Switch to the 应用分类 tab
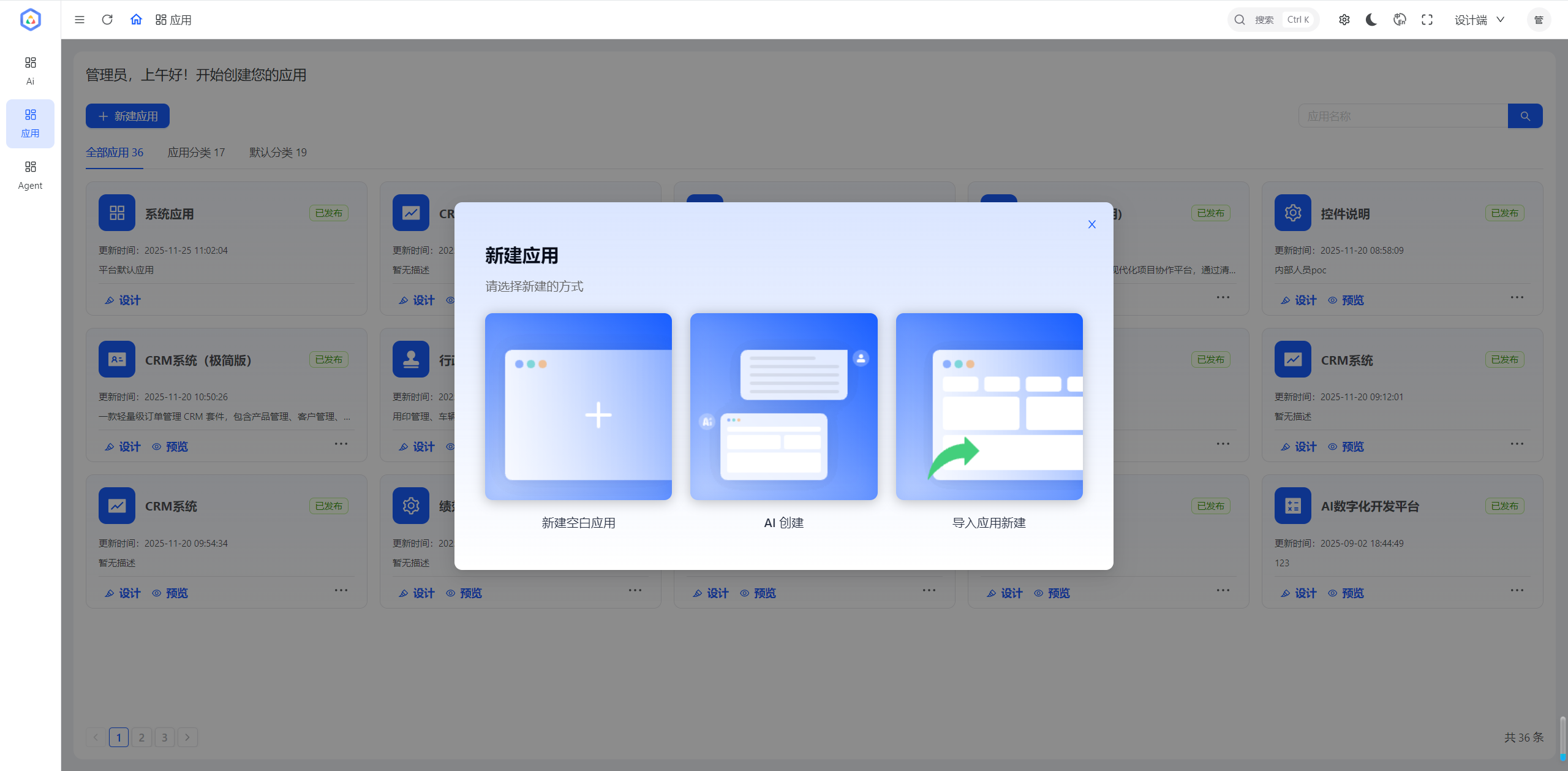 point(196,152)
